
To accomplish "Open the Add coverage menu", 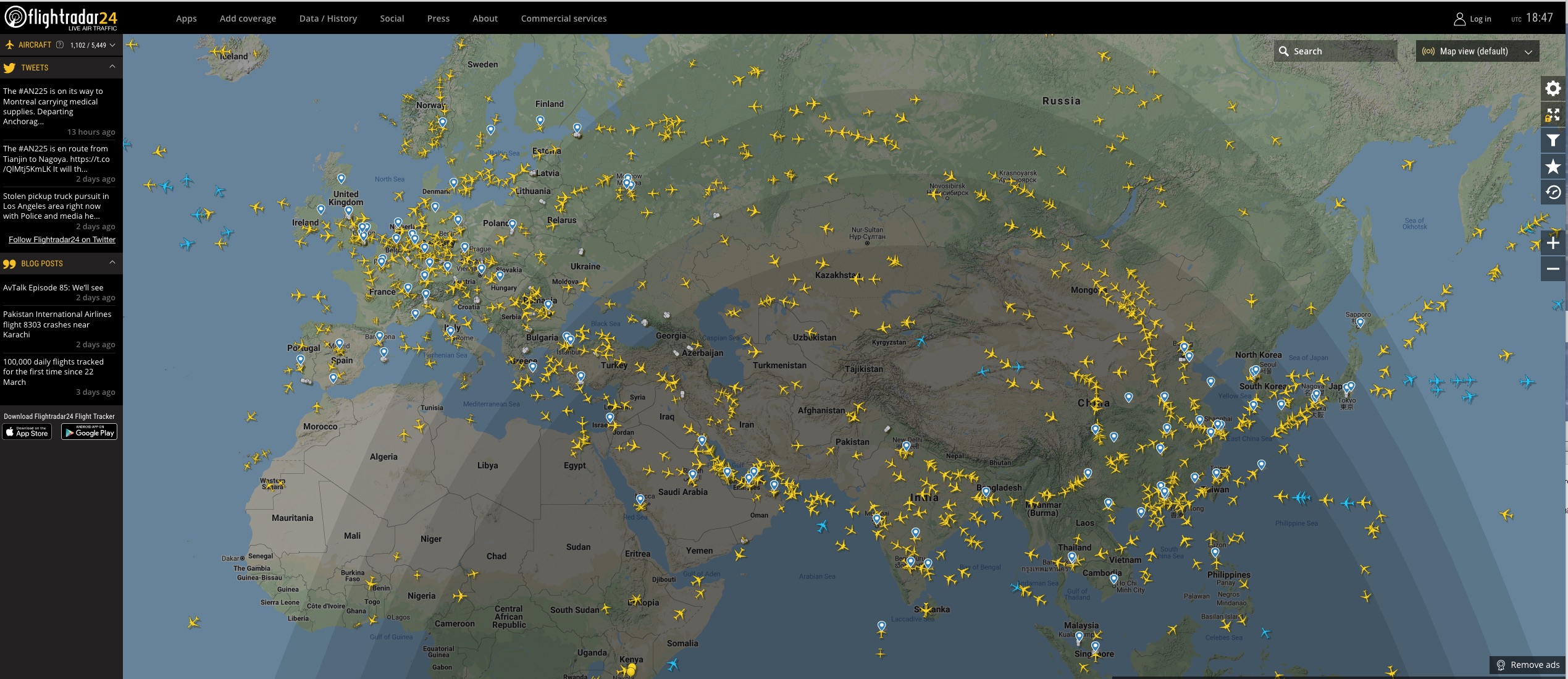I will coord(248,19).
